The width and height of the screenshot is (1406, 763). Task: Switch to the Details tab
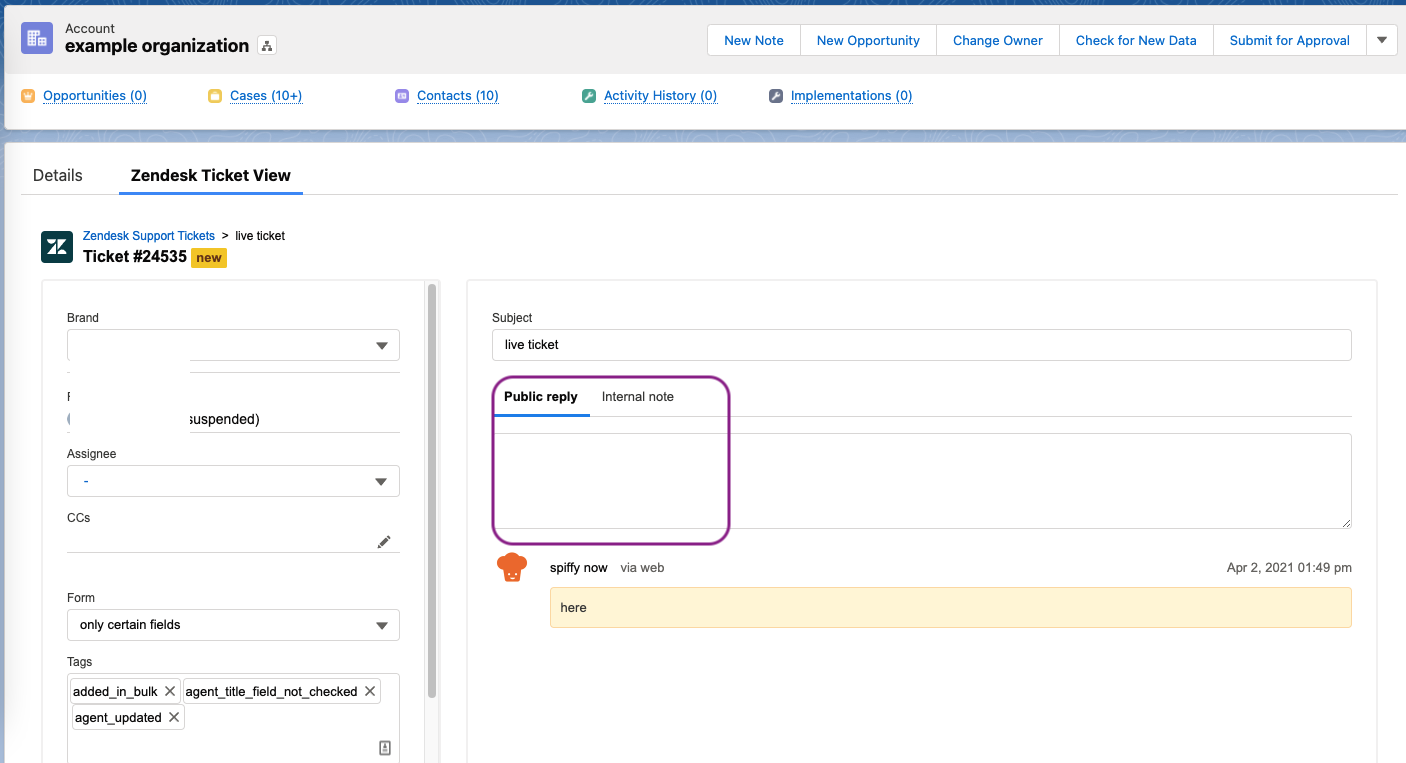pos(58,175)
